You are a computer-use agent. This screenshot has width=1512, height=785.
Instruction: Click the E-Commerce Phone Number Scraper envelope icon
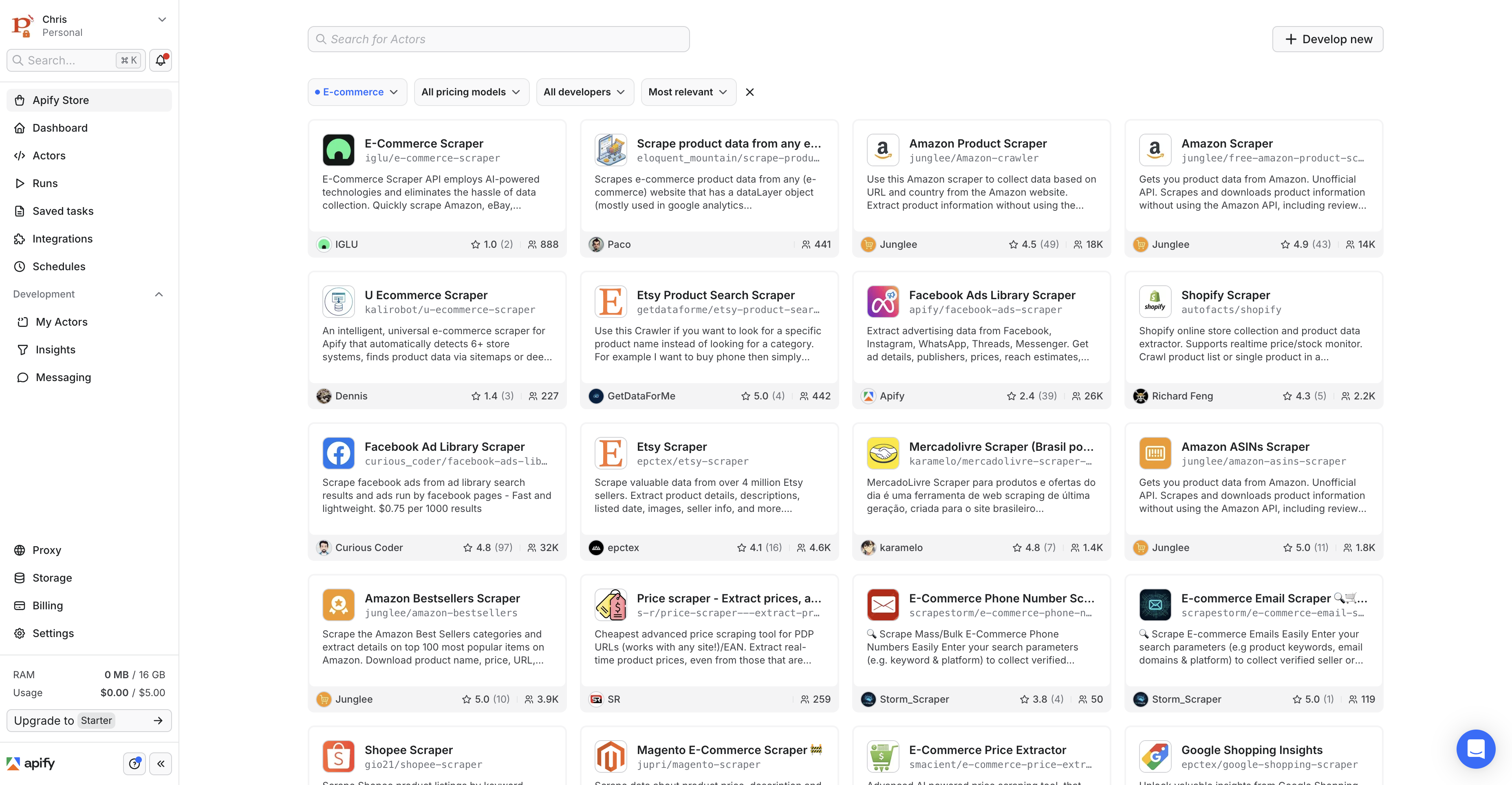pyautogui.click(x=883, y=605)
